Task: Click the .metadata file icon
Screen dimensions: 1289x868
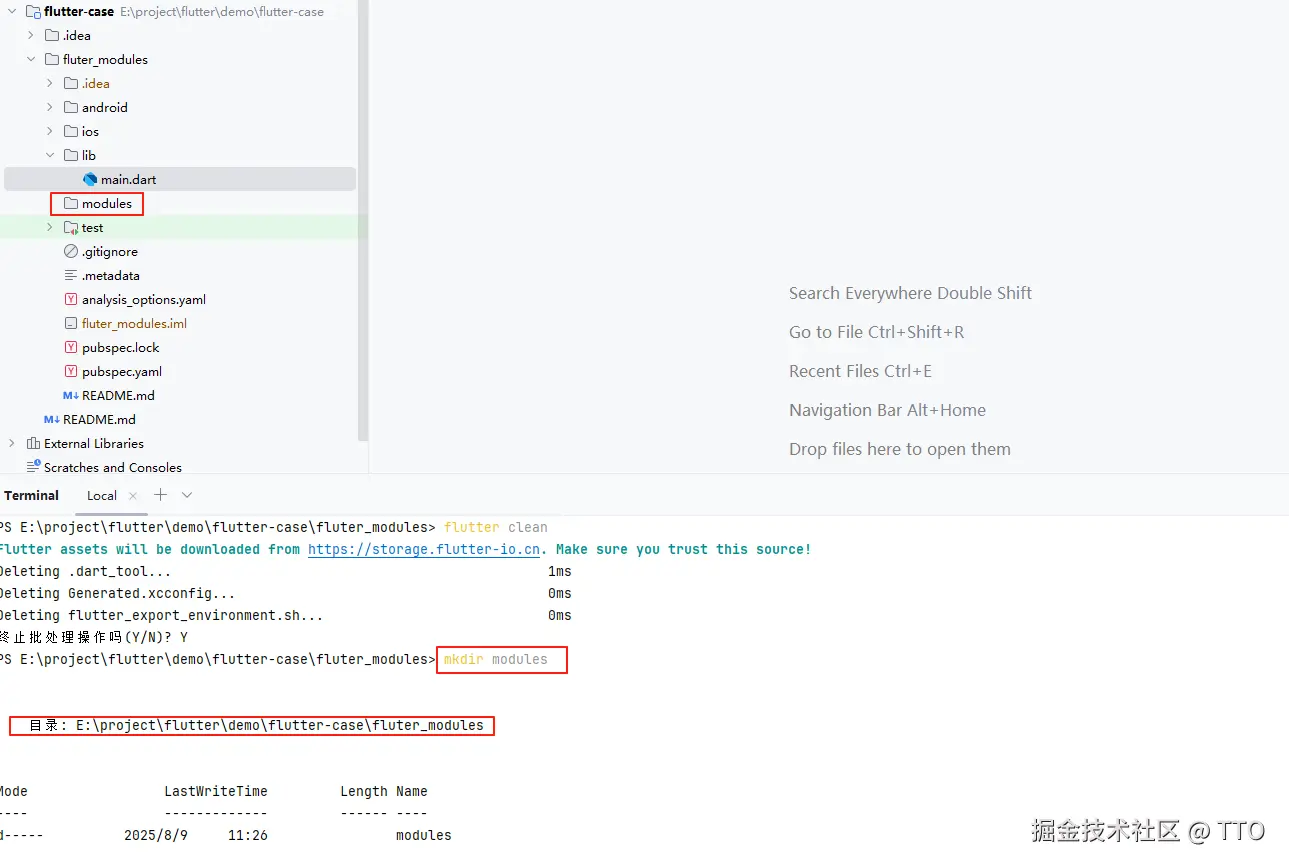Action: pyautogui.click(x=71, y=276)
